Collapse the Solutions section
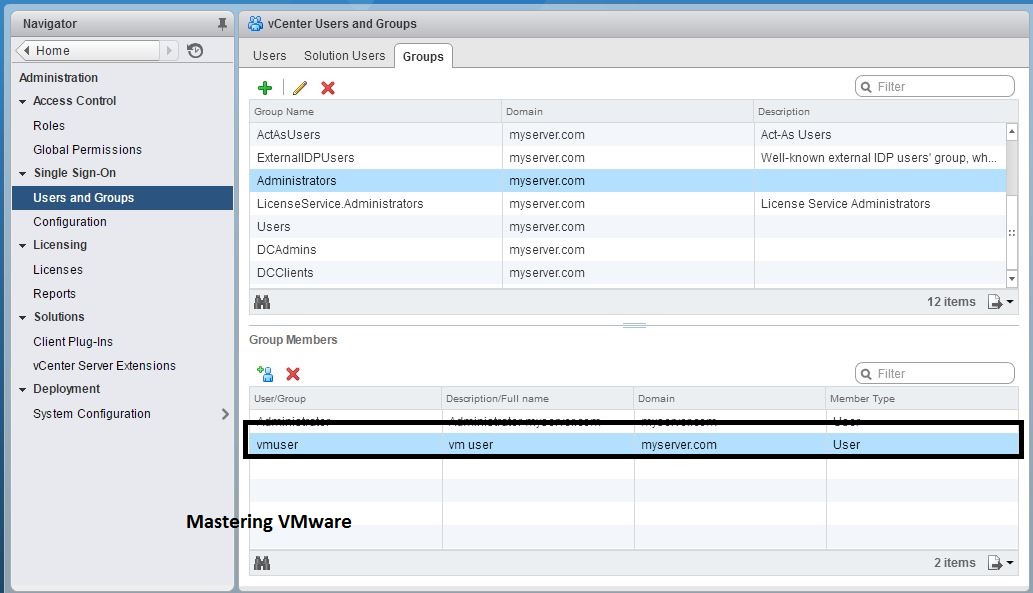The image size is (1033, 593). pyautogui.click(x=22, y=318)
